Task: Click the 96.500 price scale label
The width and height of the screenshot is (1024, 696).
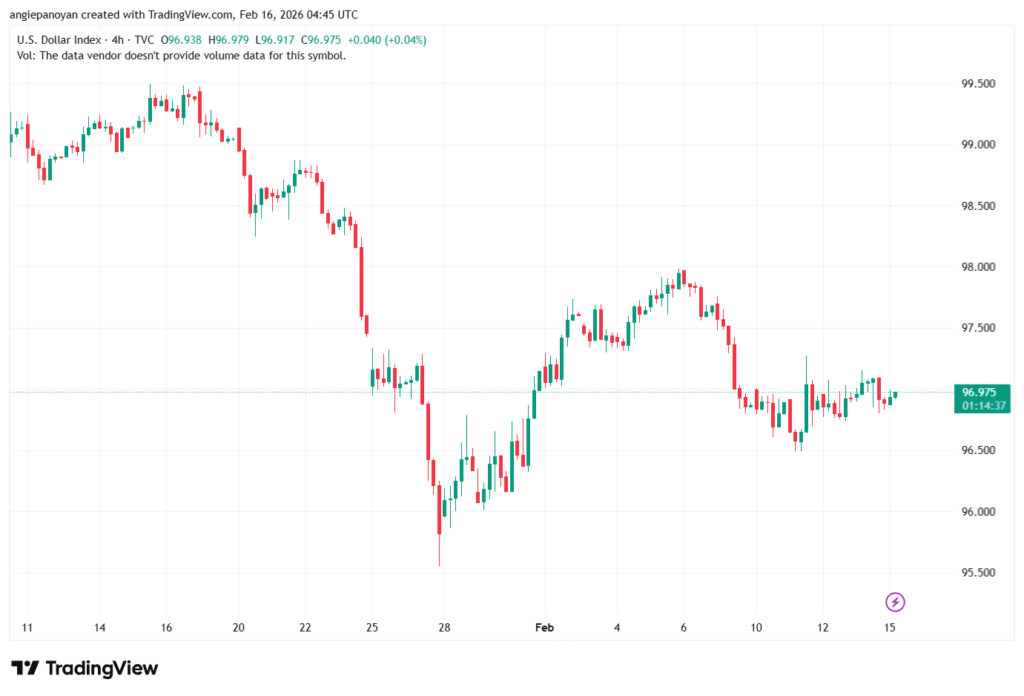Action: (x=977, y=451)
